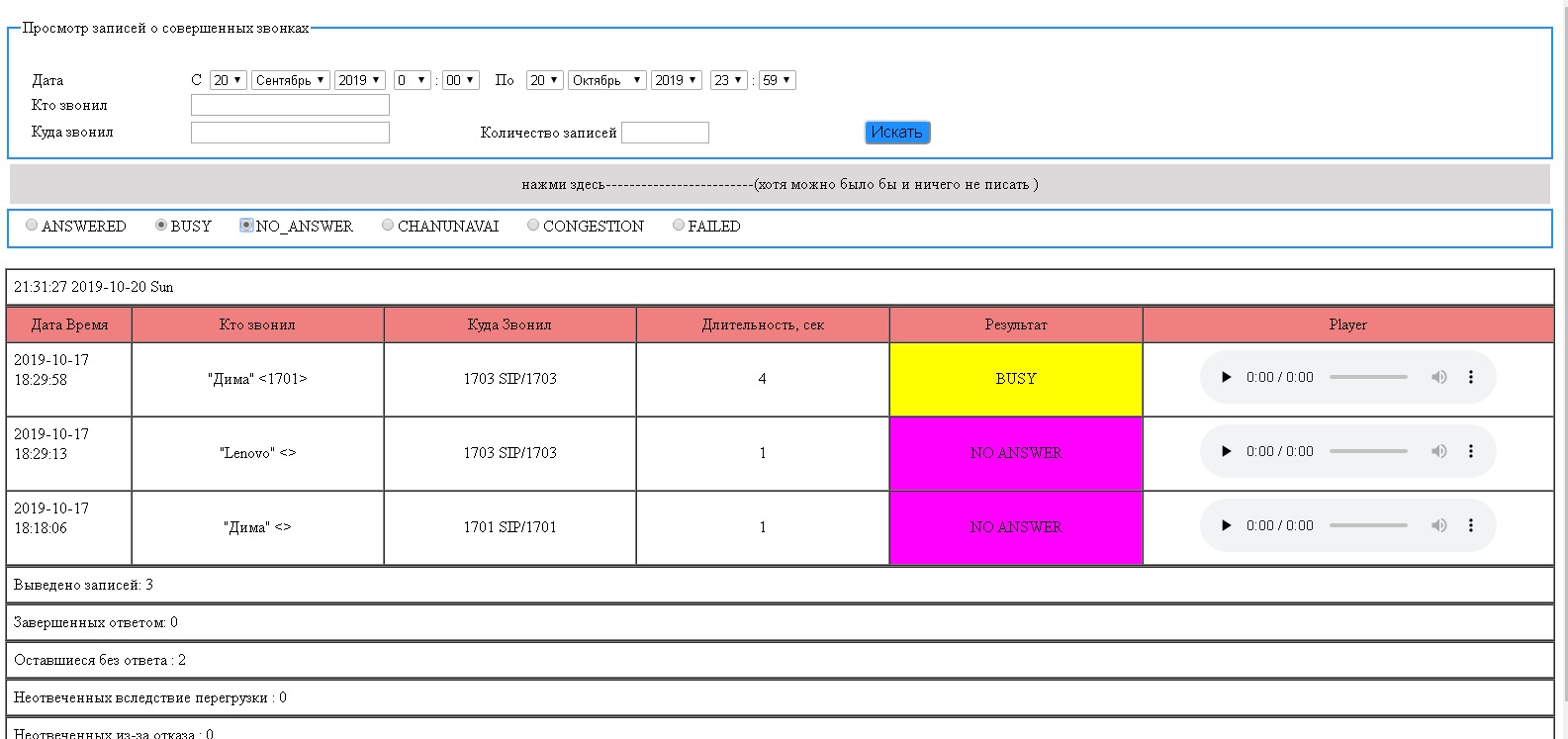Viewport: 1568px width, 739px height.
Task: Click the 'Результат' column header
Action: (1015, 324)
